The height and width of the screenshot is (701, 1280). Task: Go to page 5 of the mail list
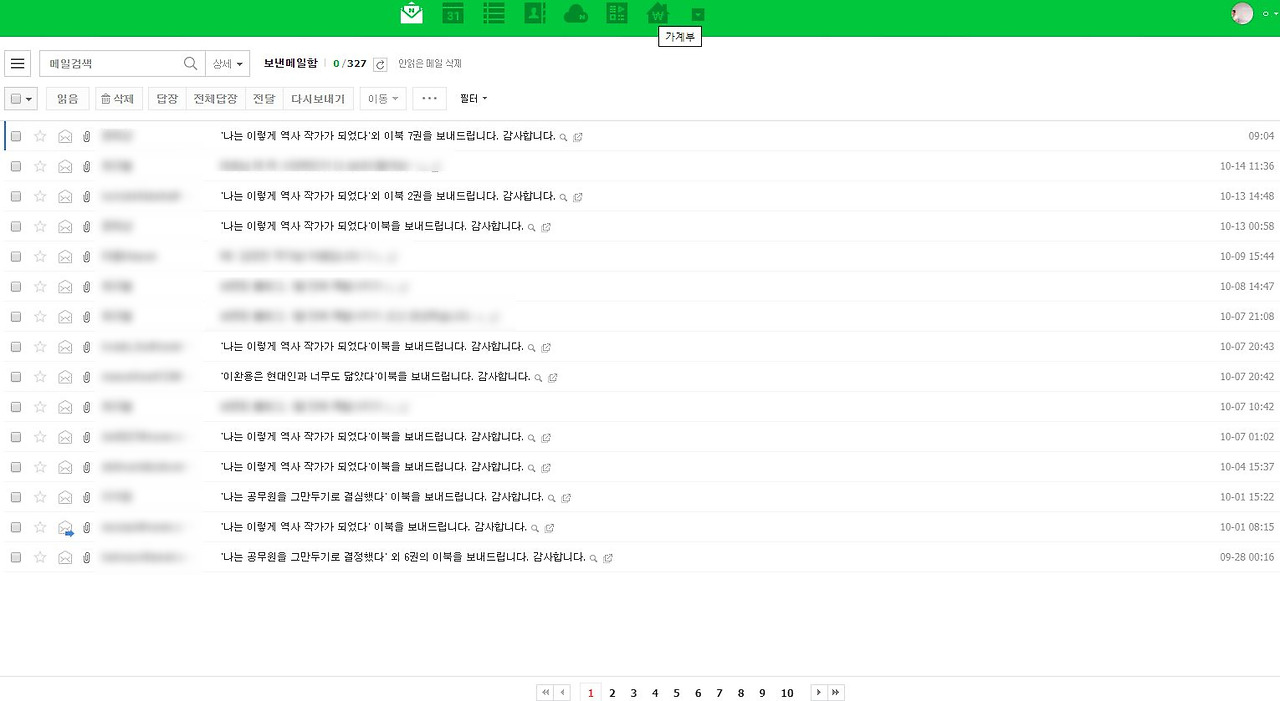click(x=676, y=692)
